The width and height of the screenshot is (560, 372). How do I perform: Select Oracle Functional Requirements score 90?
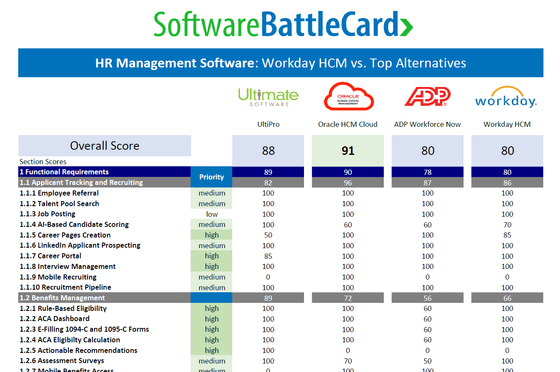pyautogui.click(x=348, y=172)
